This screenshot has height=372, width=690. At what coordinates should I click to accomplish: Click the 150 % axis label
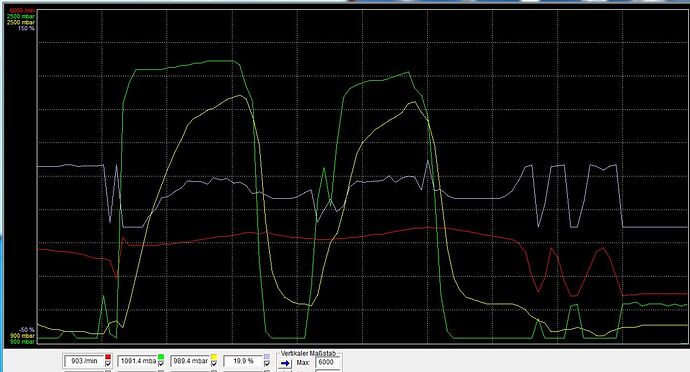tap(26, 29)
